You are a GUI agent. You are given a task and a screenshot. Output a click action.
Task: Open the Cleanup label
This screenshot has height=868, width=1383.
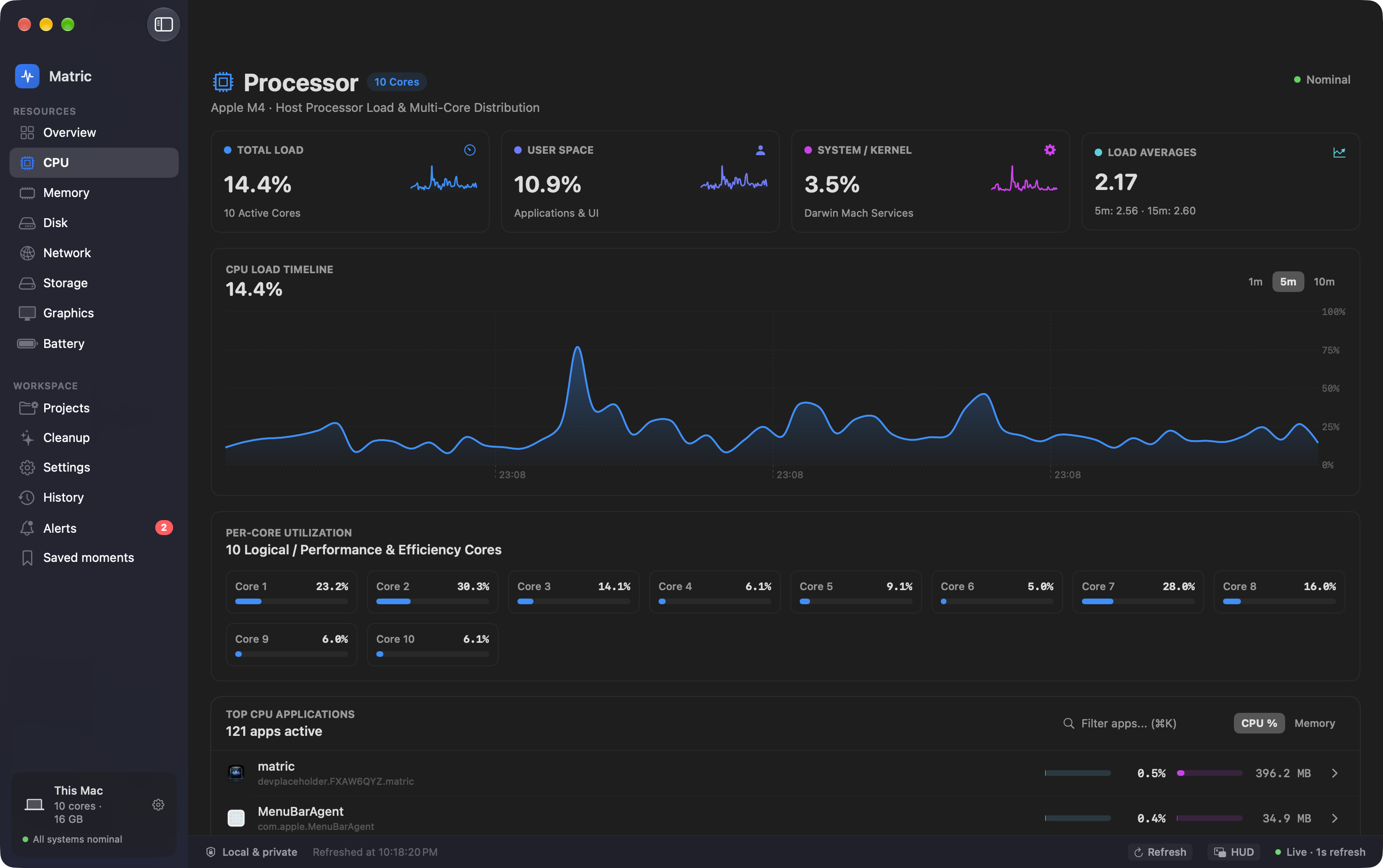(x=66, y=437)
